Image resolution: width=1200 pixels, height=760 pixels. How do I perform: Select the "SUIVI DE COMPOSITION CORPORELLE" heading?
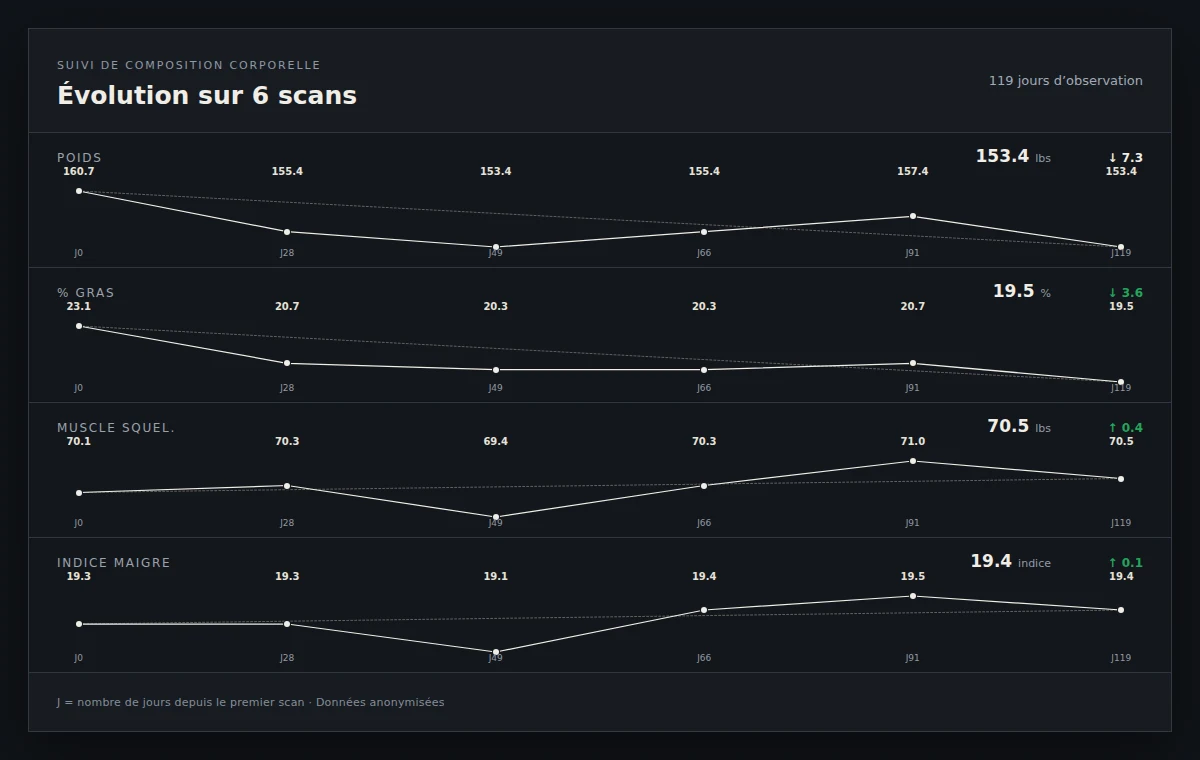coord(189,65)
